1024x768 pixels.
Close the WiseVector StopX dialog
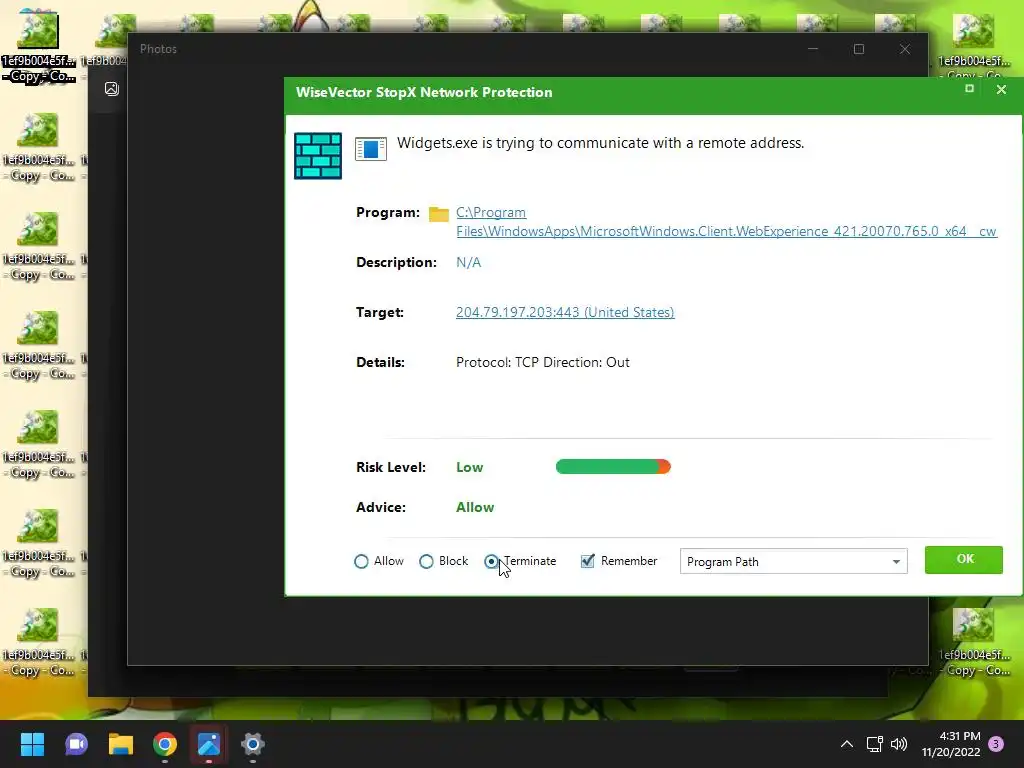[1001, 89]
